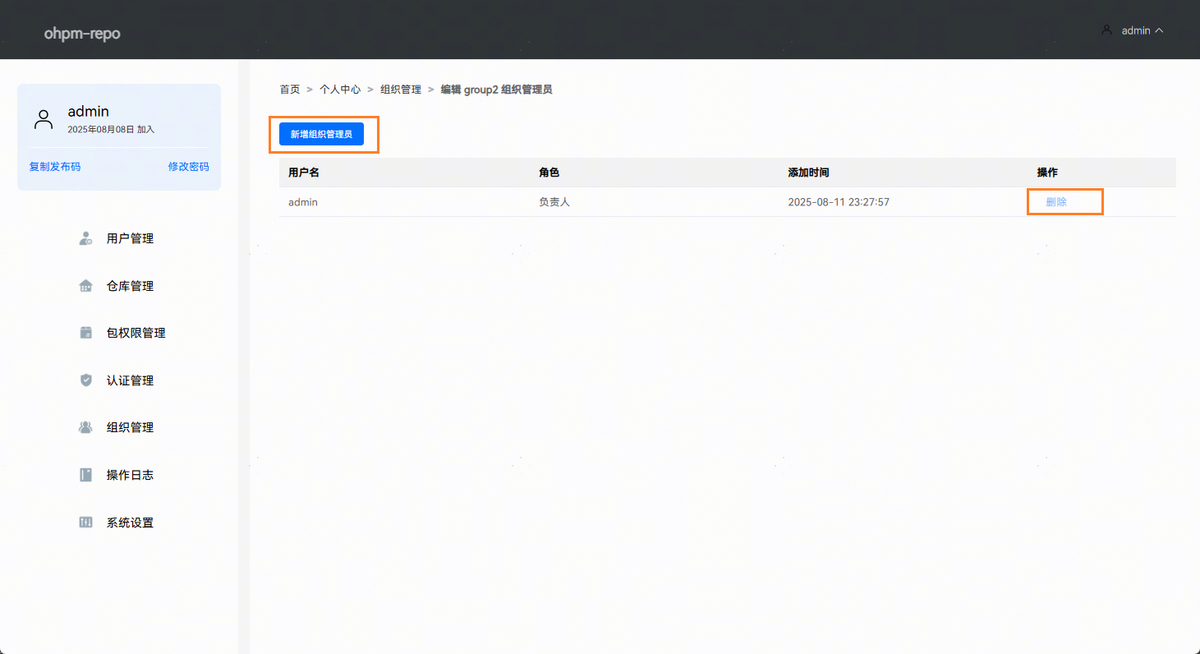Add a new organization admin
1200x654 pixels.
pyautogui.click(x=321, y=134)
